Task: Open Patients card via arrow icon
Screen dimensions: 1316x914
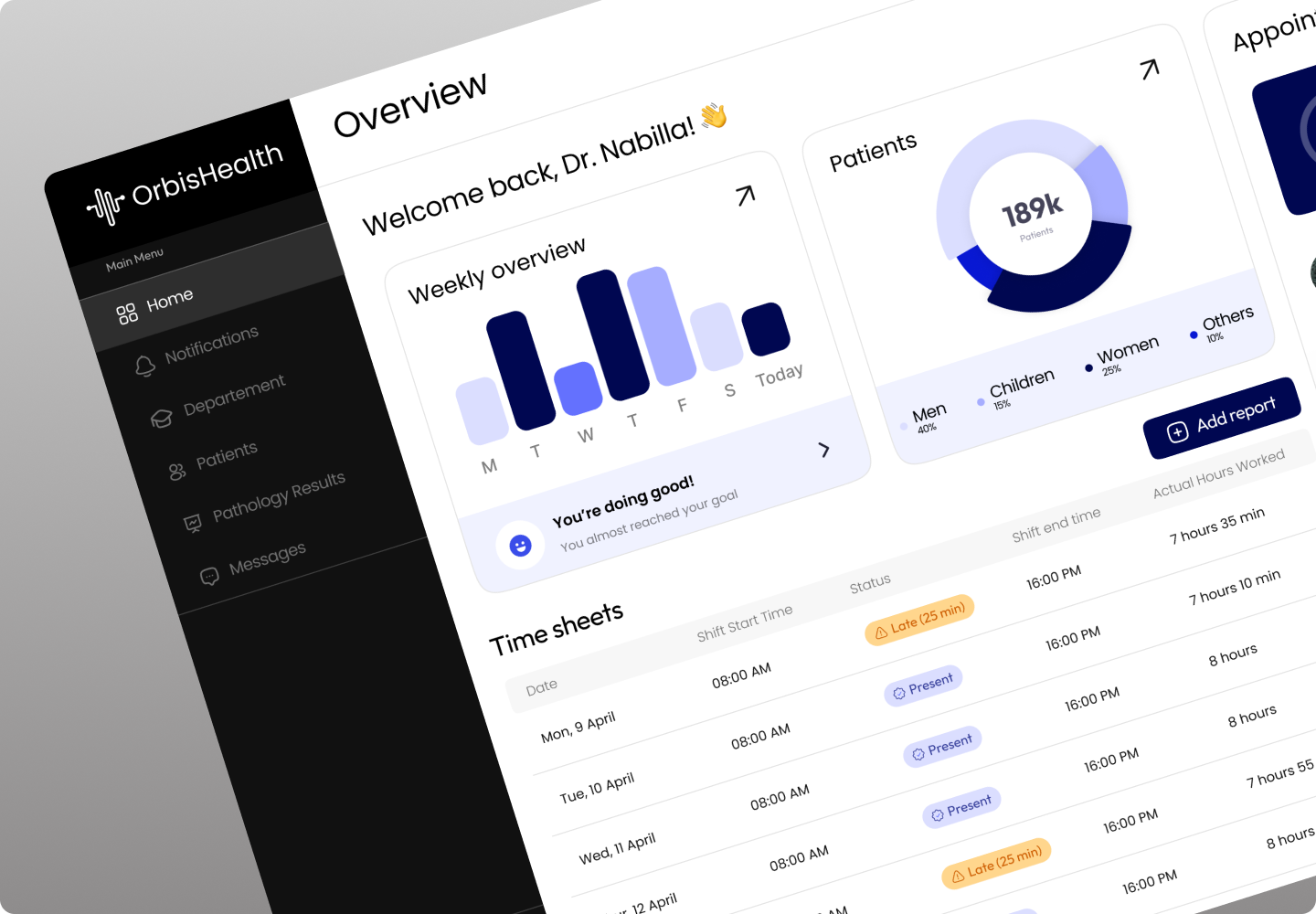Action: 1150,69
